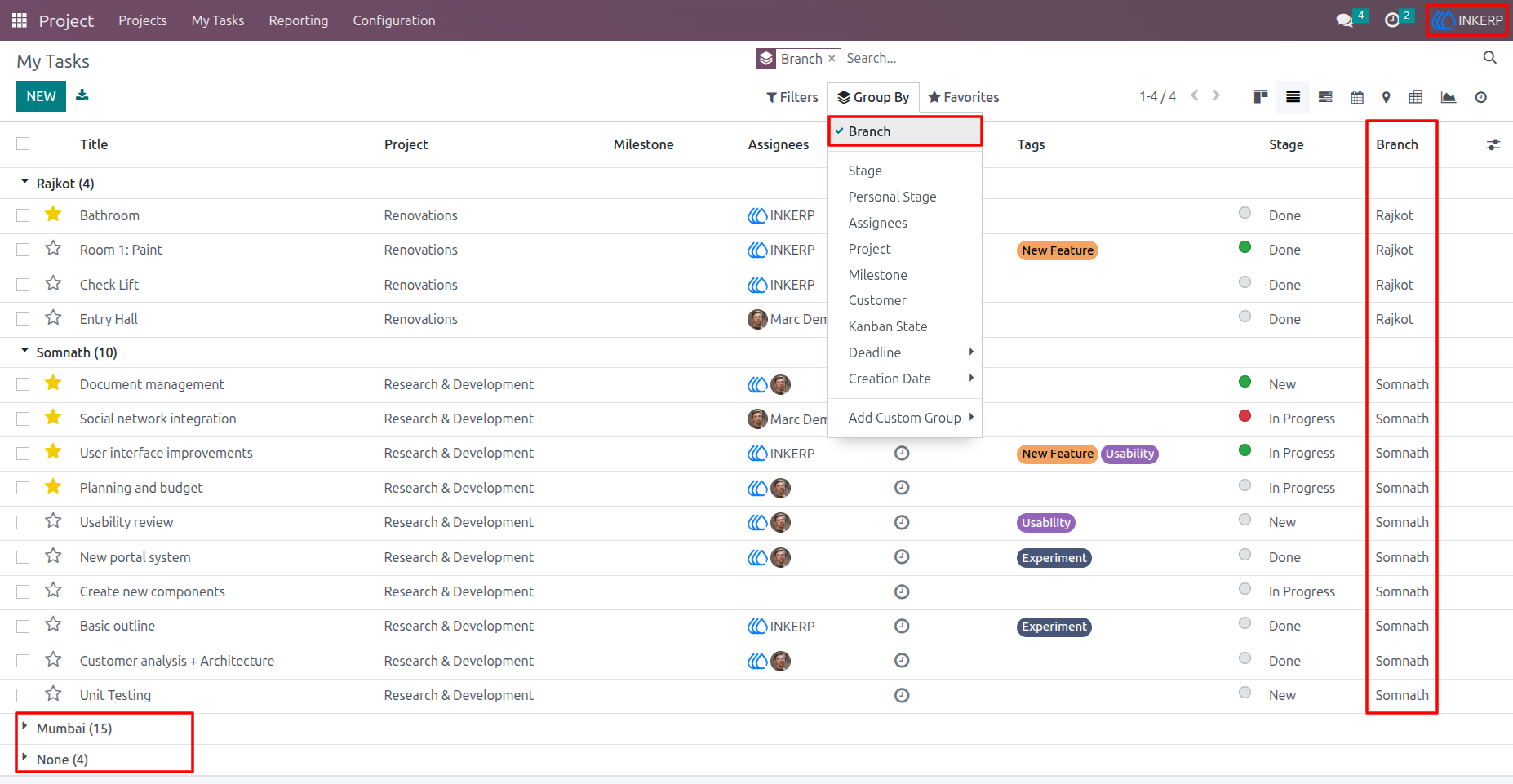Viewport: 1513px width, 784px height.
Task: Check the Usability review row checkbox
Action: click(23, 522)
